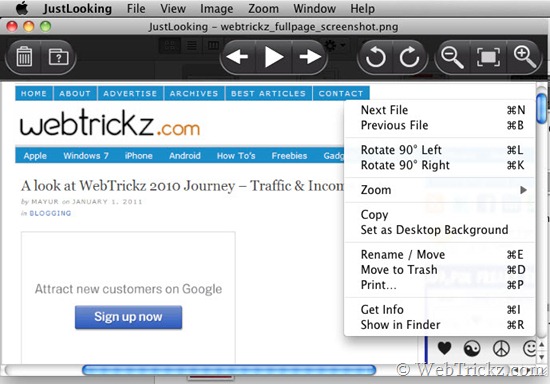Click the vertical scrollbar thumb

[x=541, y=109]
